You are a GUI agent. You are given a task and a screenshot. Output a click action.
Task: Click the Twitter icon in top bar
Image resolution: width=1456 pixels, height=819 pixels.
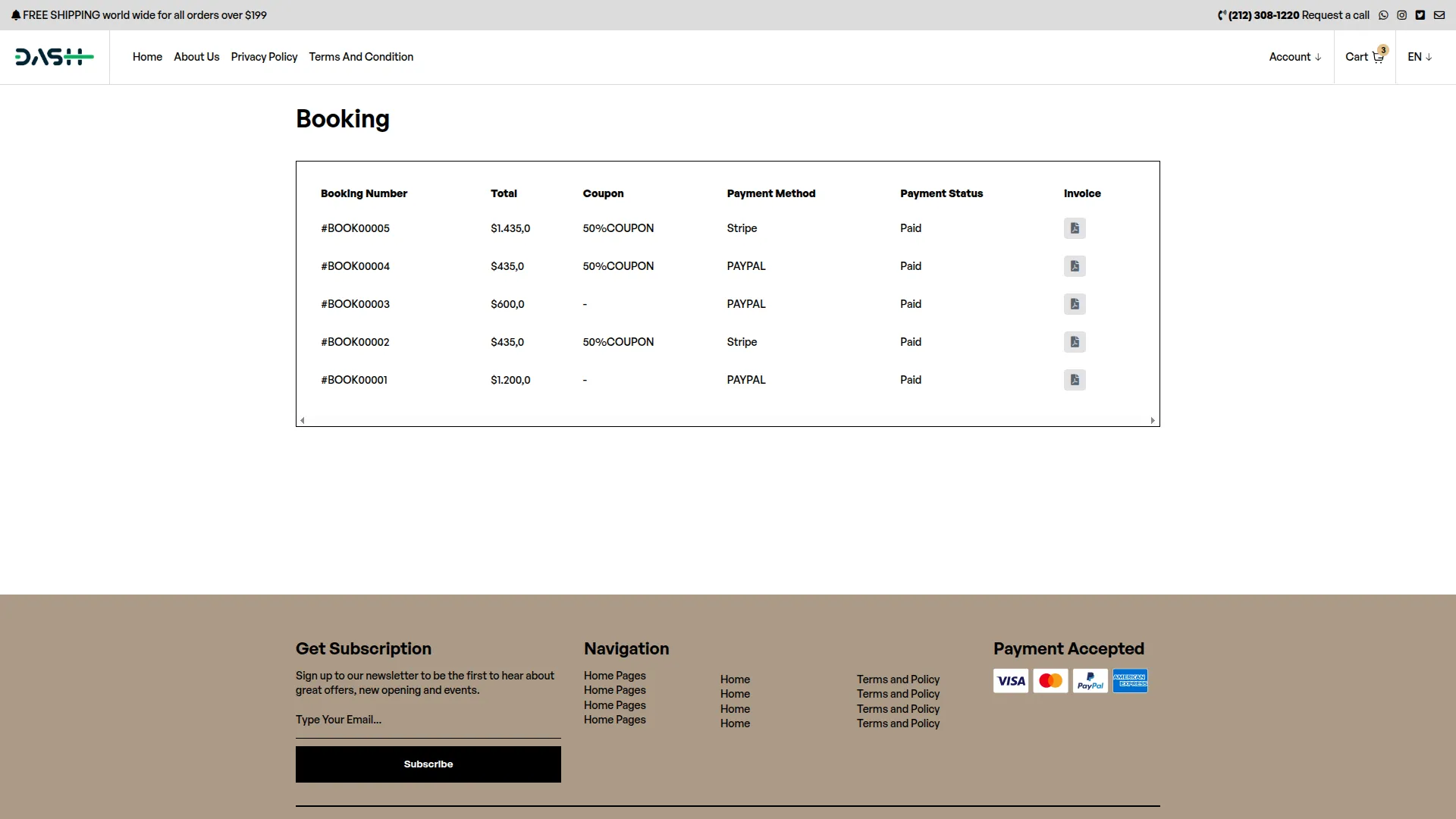point(1420,15)
